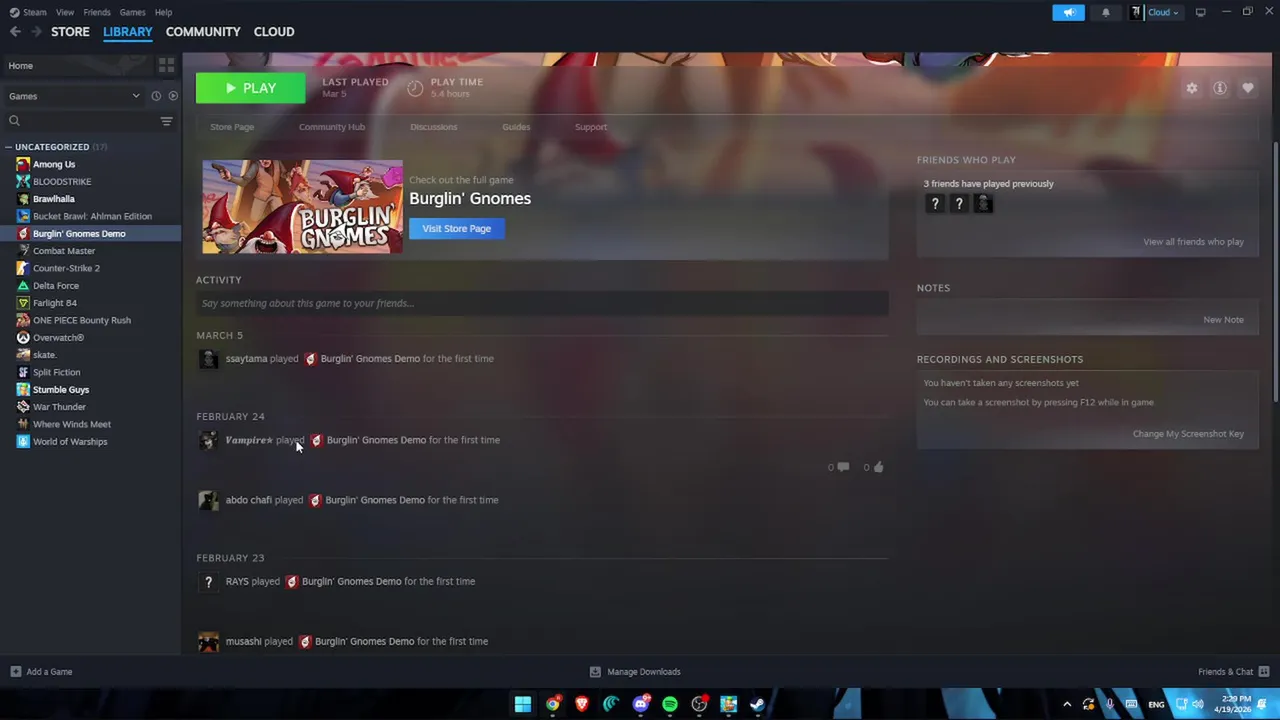
Task: Collapse the UNCATEGORIZED category
Action: point(8,147)
